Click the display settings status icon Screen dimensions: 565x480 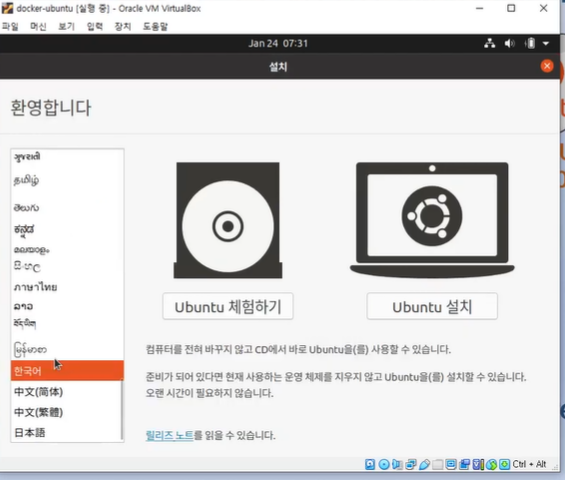[451, 464]
